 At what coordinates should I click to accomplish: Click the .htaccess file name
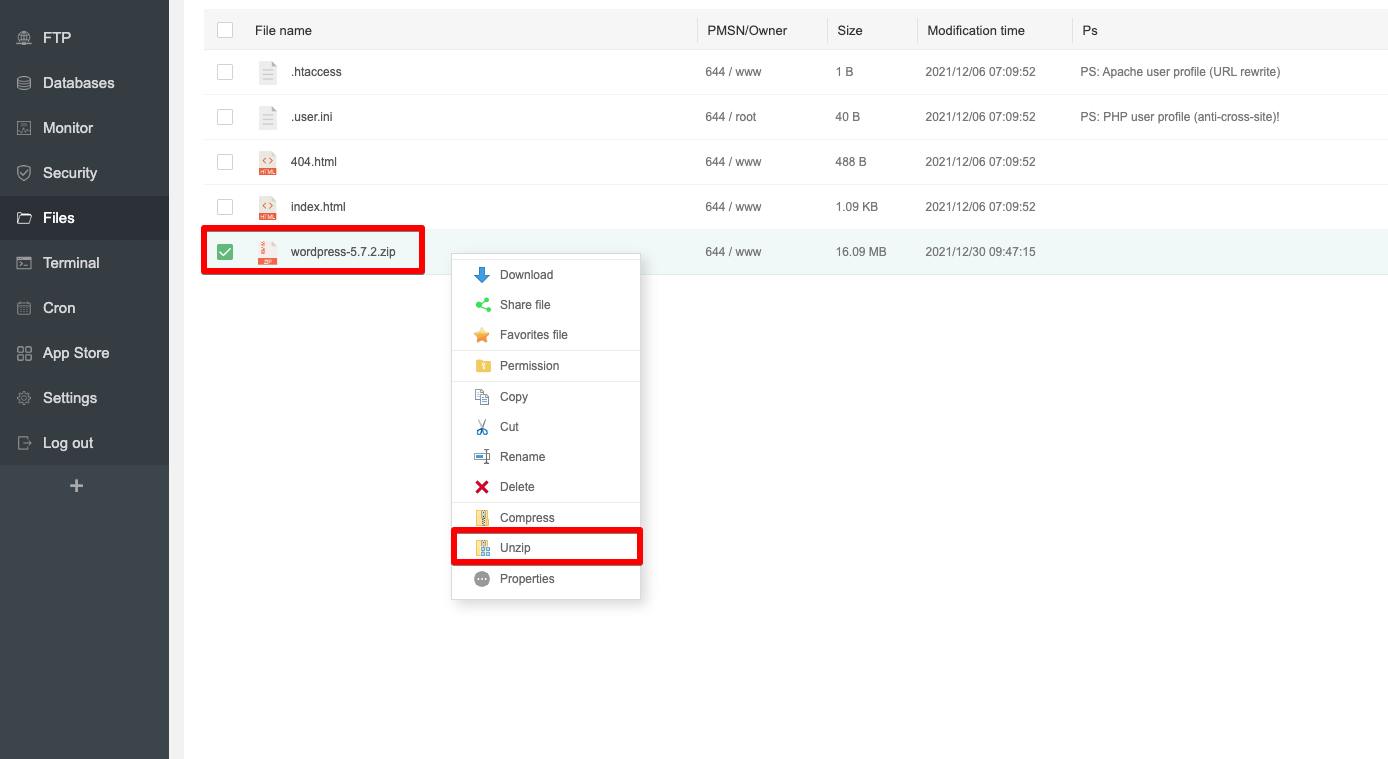[x=316, y=72]
